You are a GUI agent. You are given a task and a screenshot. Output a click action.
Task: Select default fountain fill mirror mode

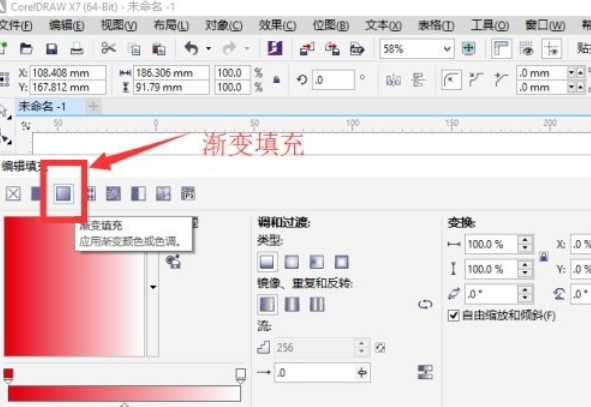coord(267,304)
